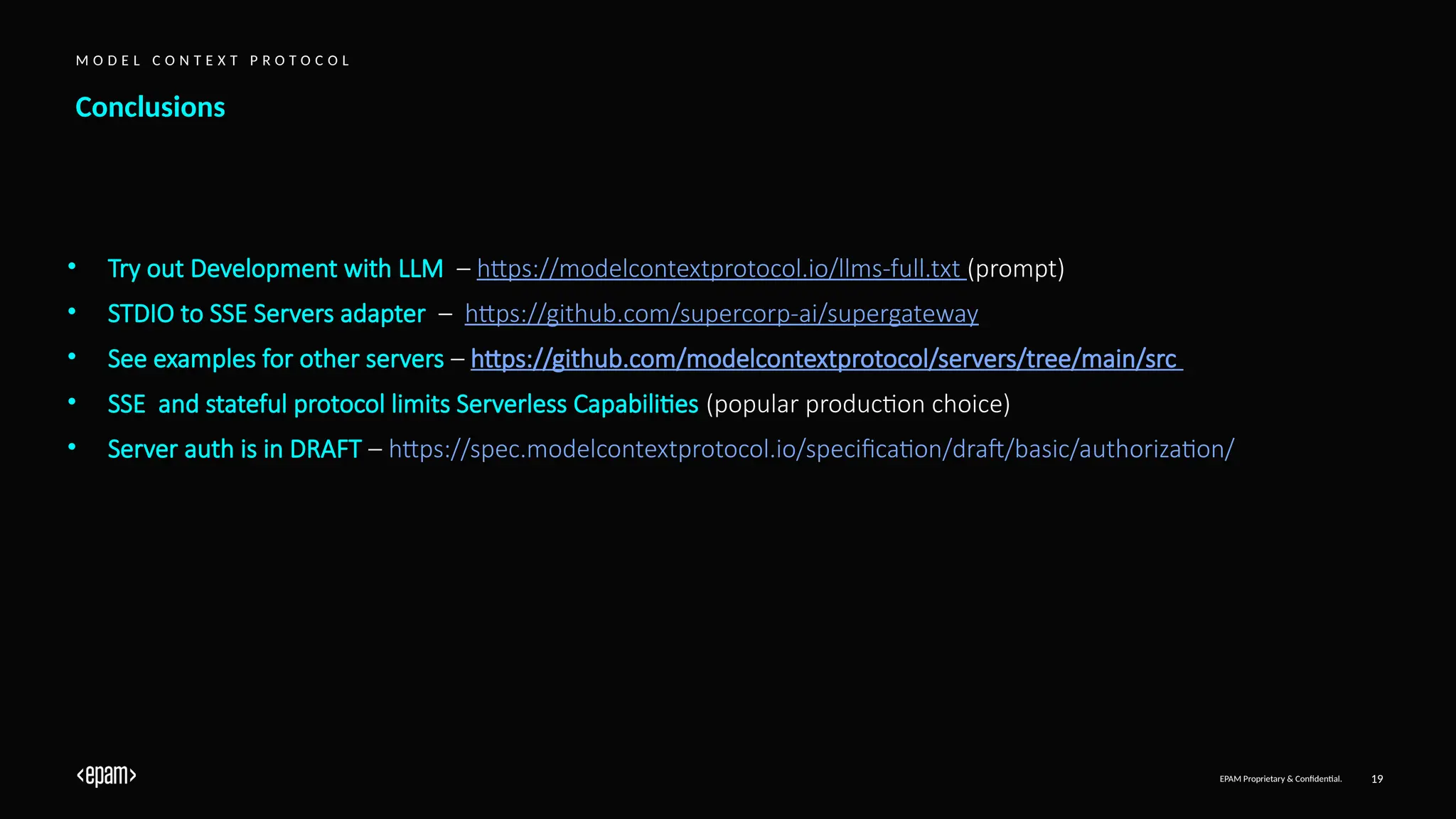
Task: Click the bullet marker before STDIO to SSE
Action: click(x=72, y=311)
